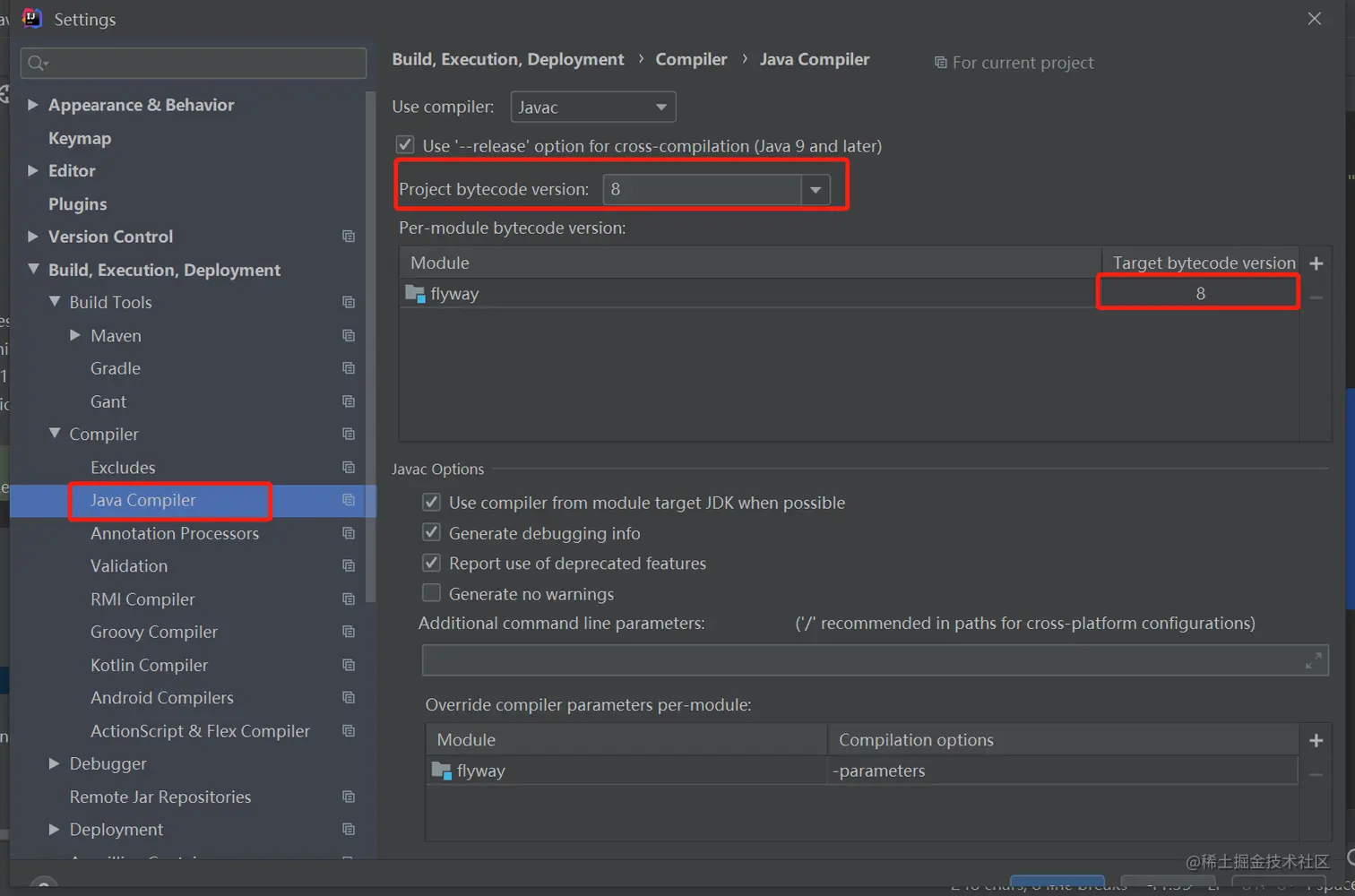Expand the Maven node
Image resolution: width=1355 pixels, height=896 pixels.
[x=75, y=335]
